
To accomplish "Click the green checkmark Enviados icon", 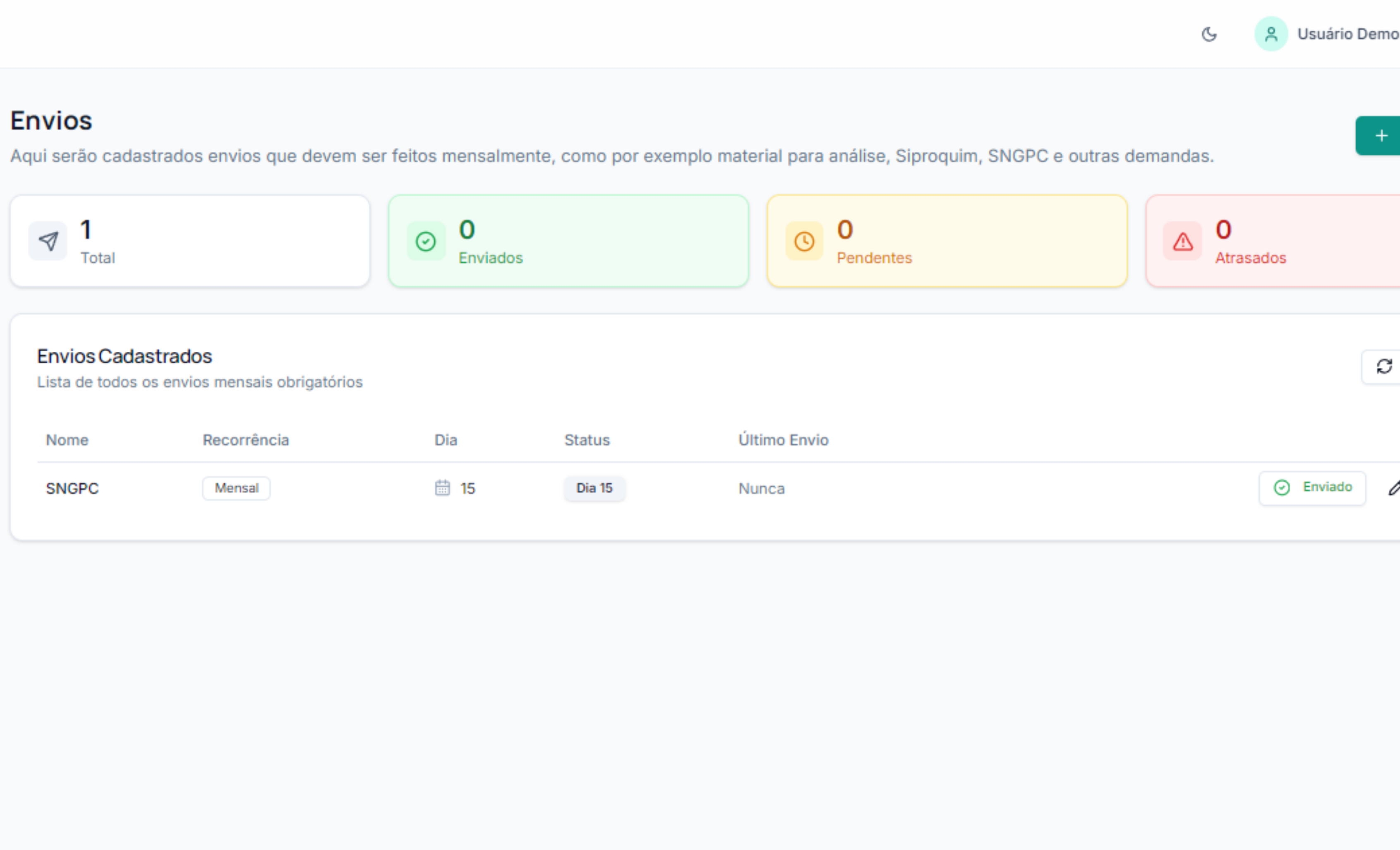I will 426,241.
